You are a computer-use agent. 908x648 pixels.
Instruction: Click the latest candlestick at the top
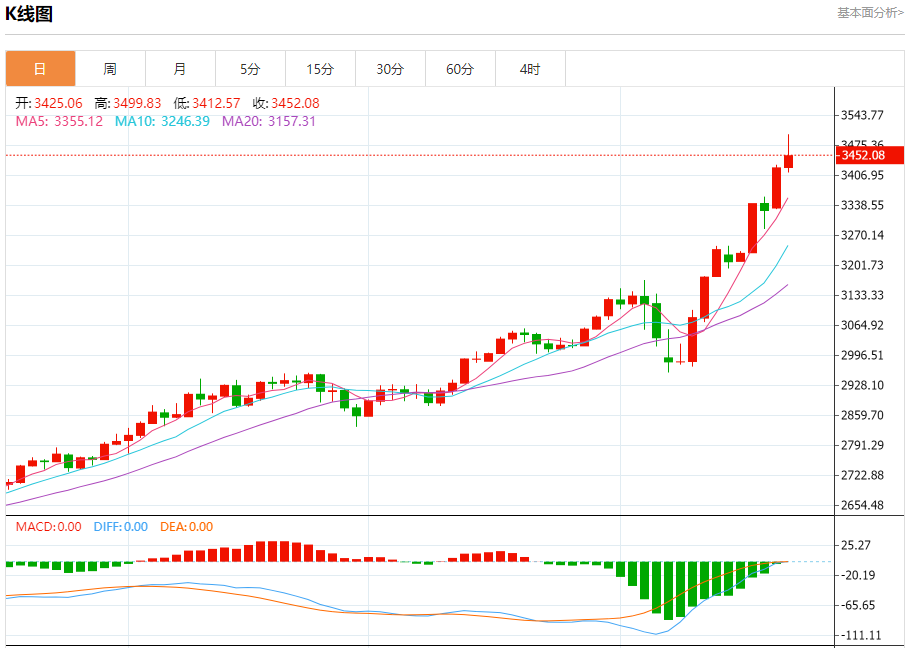point(788,153)
